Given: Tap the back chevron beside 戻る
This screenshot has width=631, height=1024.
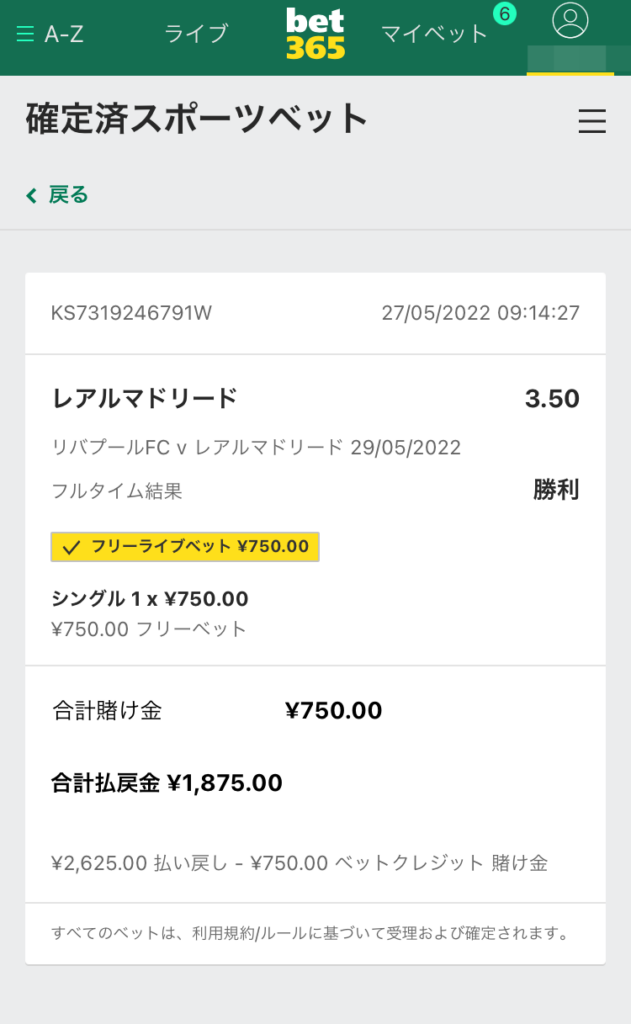Looking at the screenshot, I should coord(28,195).
